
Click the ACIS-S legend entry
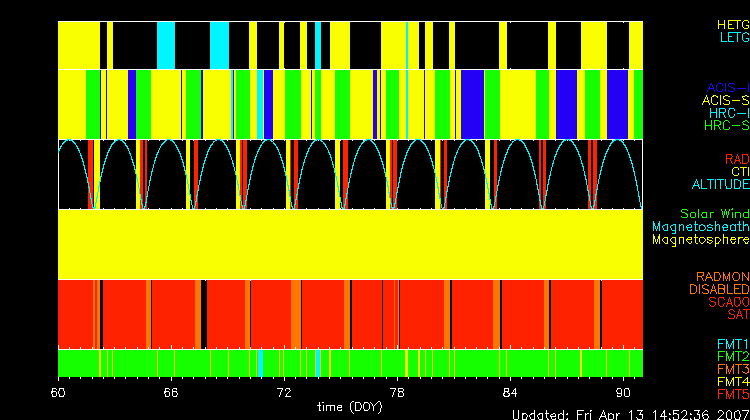(x=725, y=100)
